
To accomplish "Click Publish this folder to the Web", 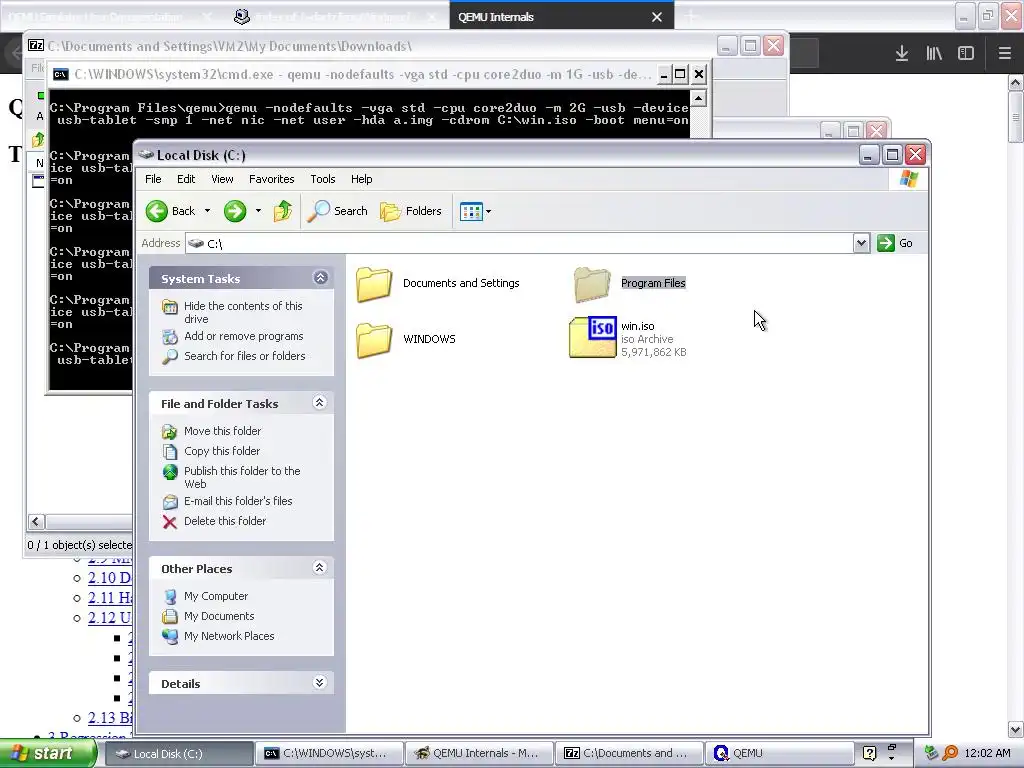I will click(242, 477).
